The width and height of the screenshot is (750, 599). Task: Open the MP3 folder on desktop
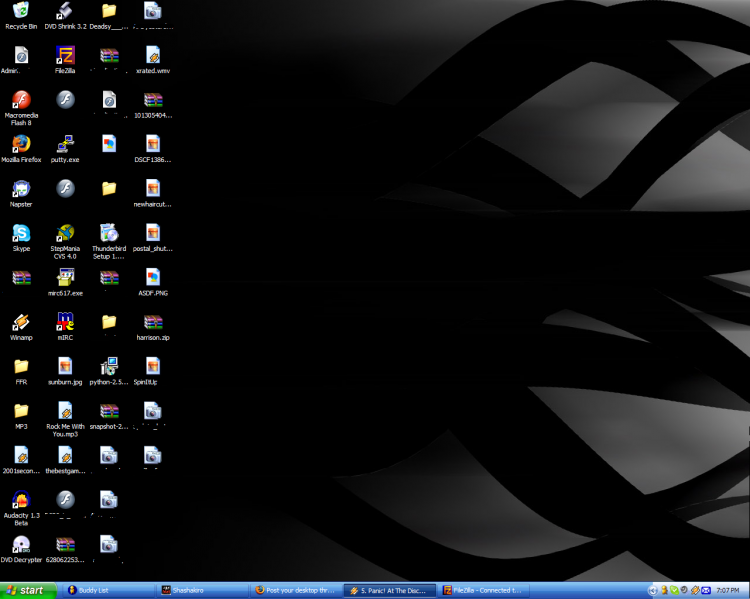point(21,411)
